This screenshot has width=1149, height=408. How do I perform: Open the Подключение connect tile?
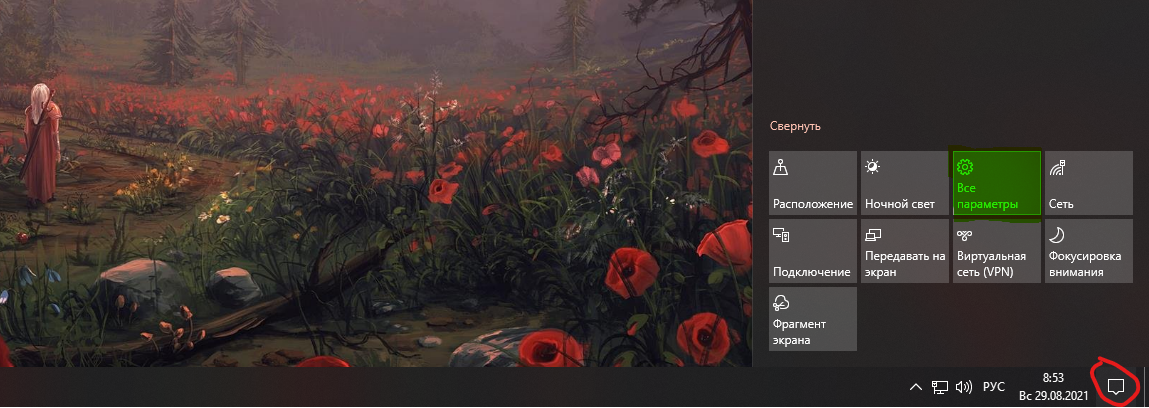(813, 251)
